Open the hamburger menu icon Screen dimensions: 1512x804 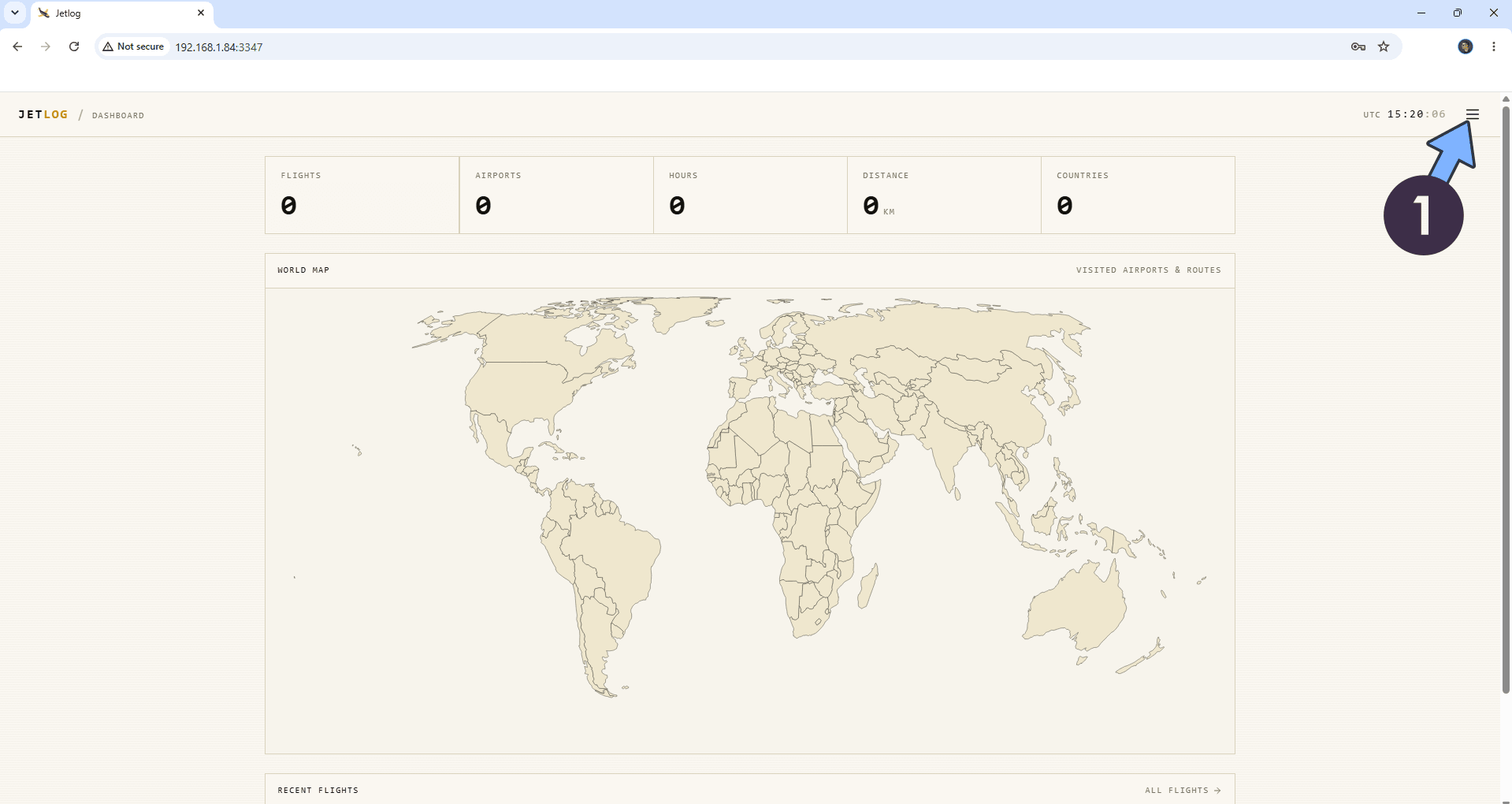point(1472,114)
